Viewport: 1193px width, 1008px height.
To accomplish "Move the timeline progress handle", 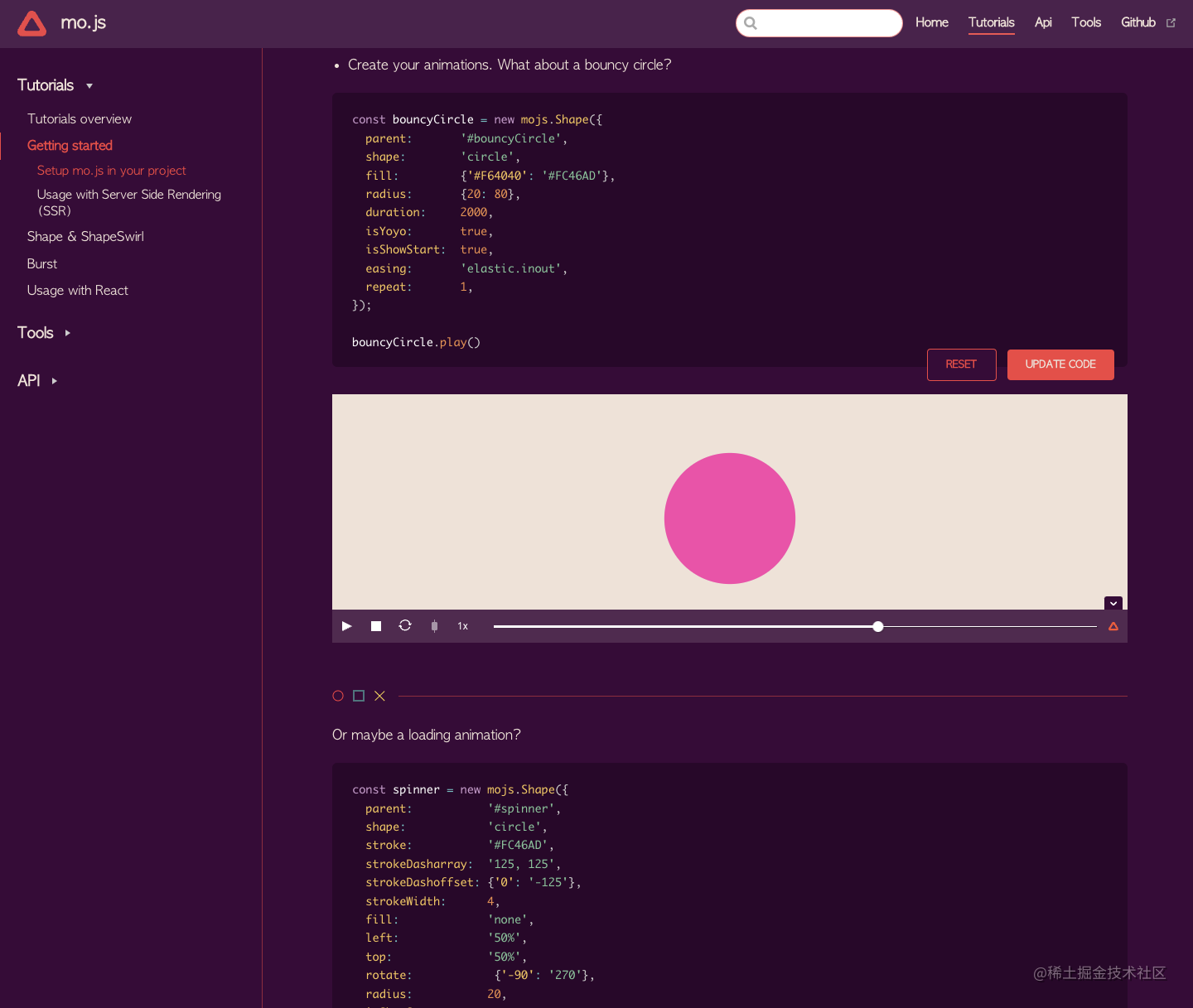I will [x=878, y=626].
